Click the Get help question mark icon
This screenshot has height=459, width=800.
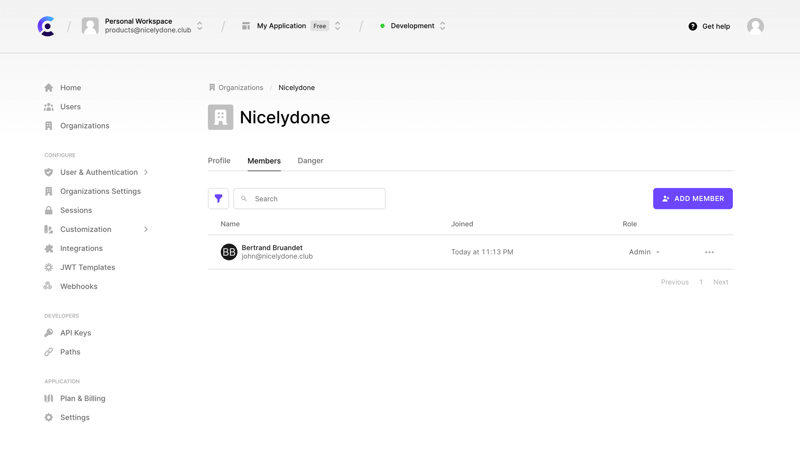[692, 27]
